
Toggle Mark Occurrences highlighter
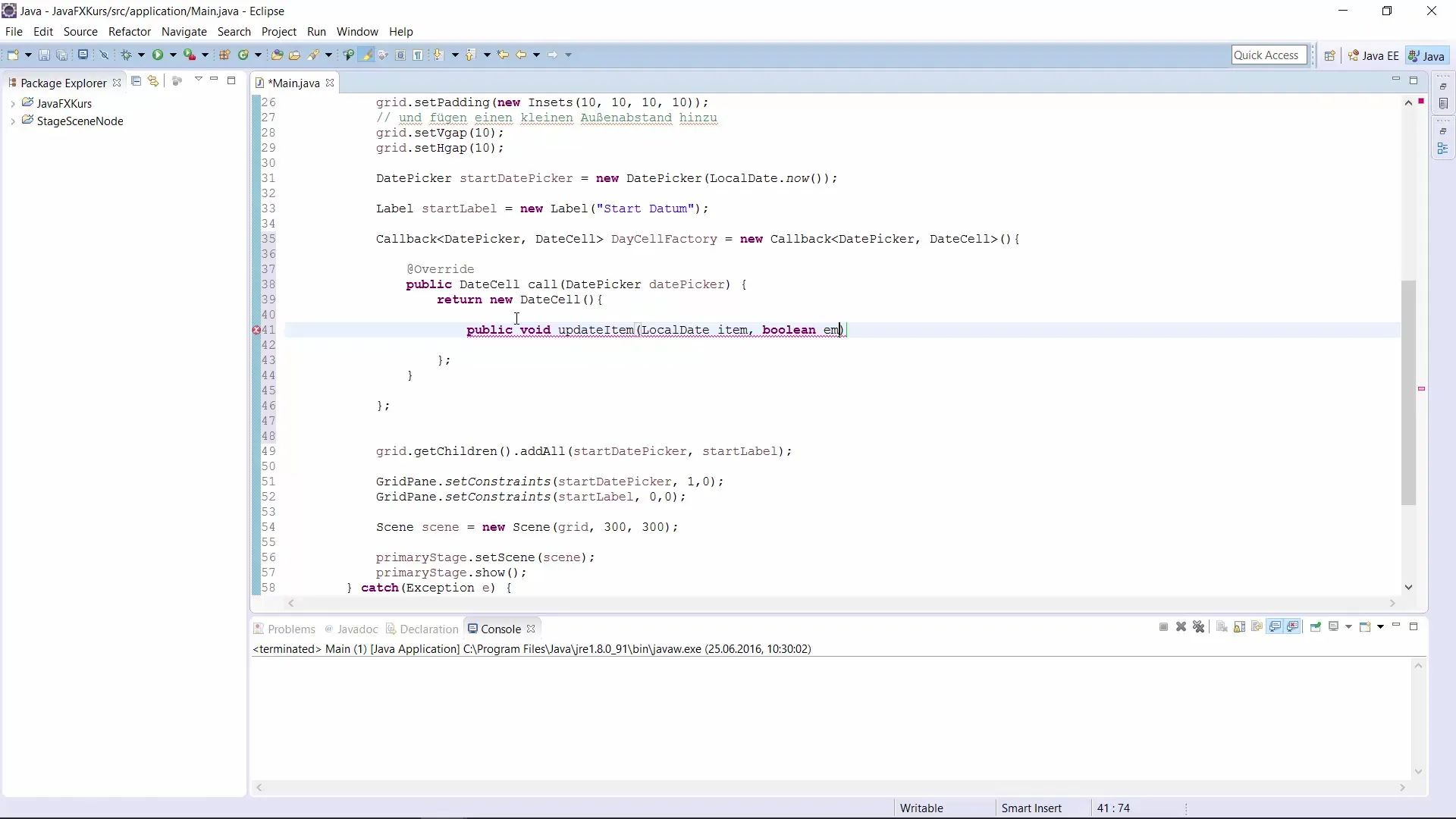point(367,55)
